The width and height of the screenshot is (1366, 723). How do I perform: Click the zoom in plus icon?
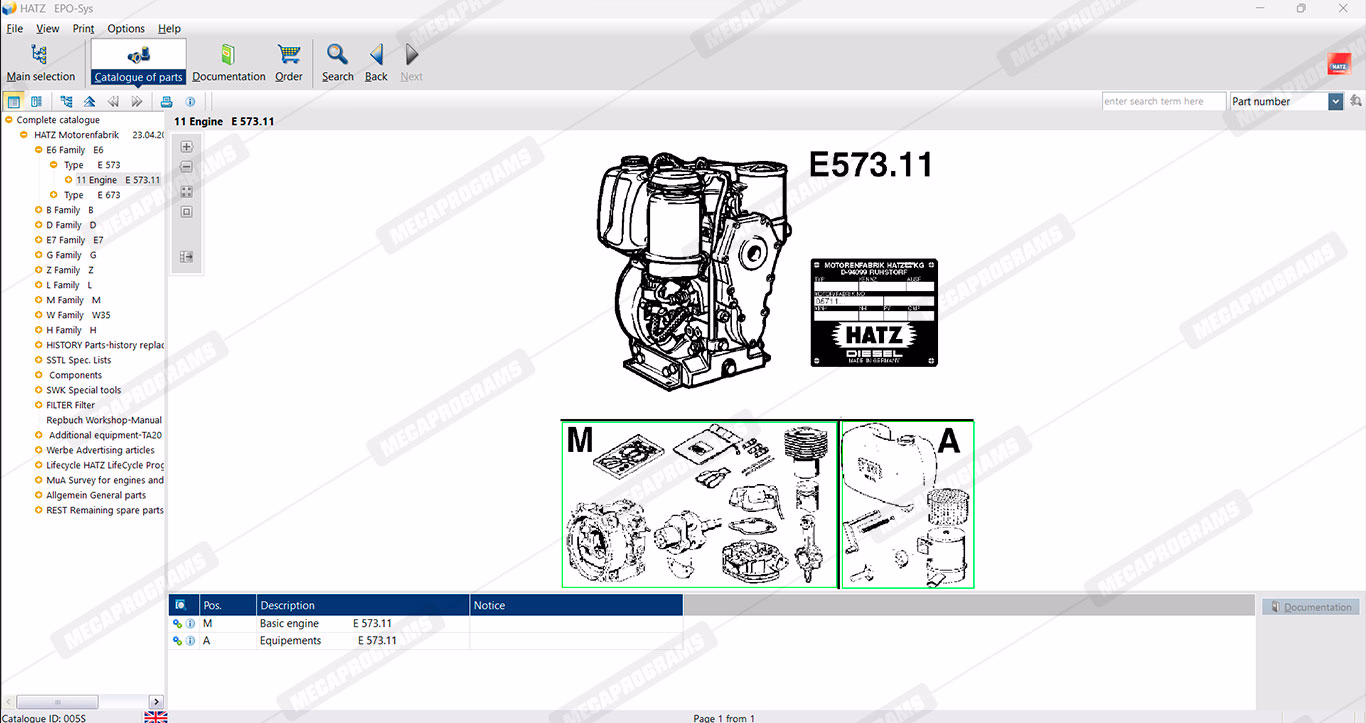[186, 147]
